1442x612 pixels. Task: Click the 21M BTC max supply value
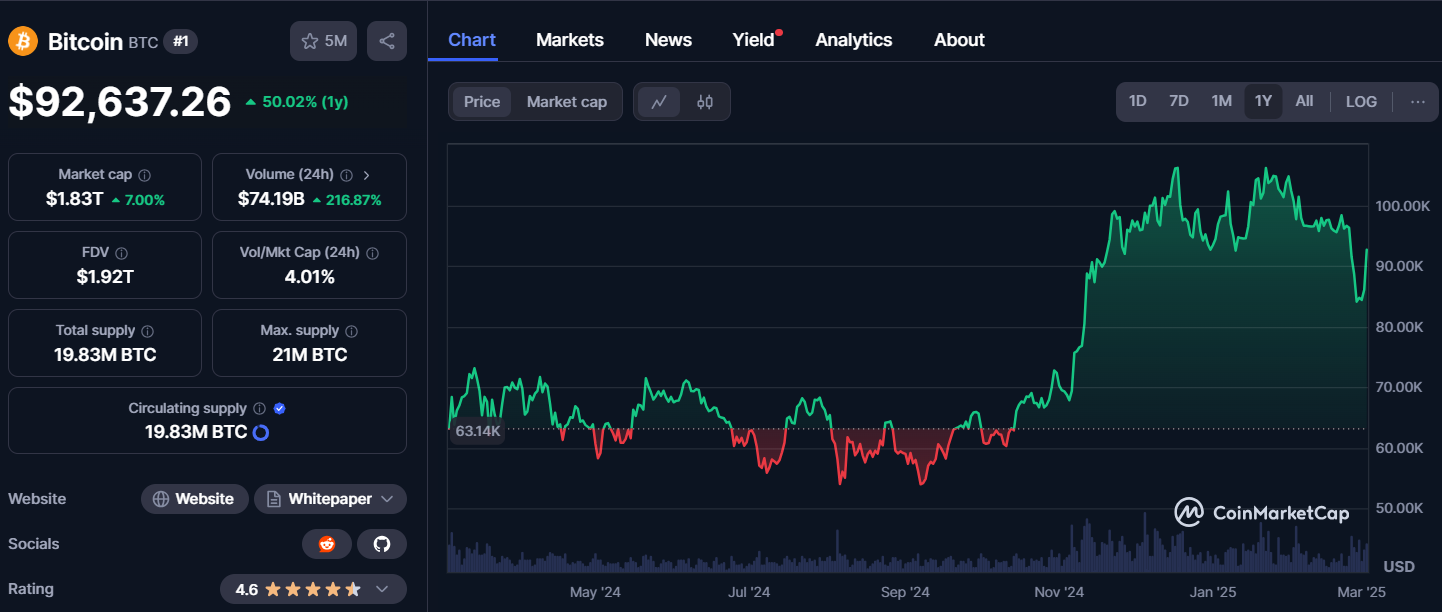click(x=309, y=355)
